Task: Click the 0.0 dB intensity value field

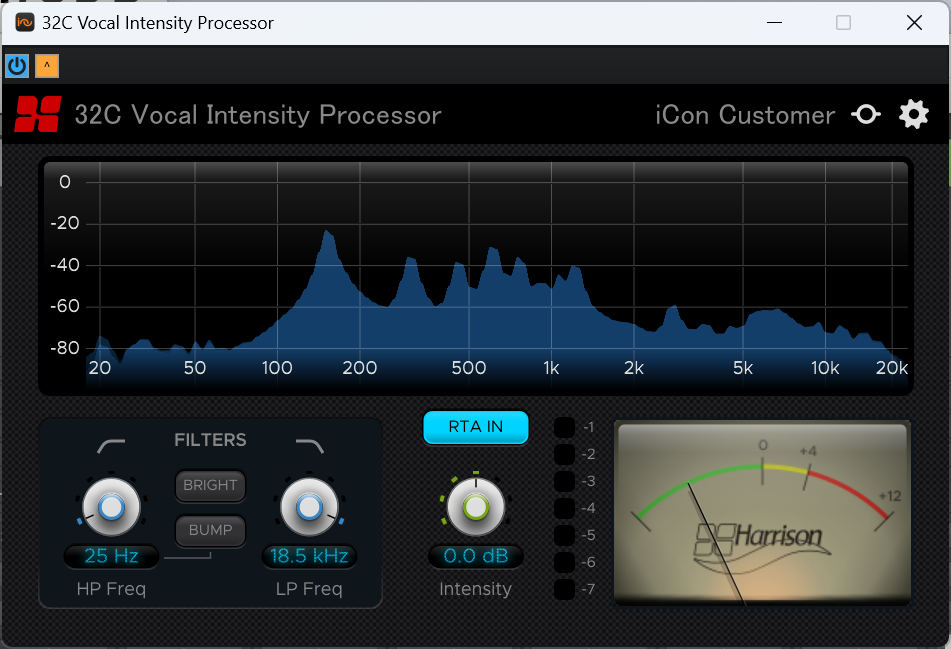Action: (476, 556)
